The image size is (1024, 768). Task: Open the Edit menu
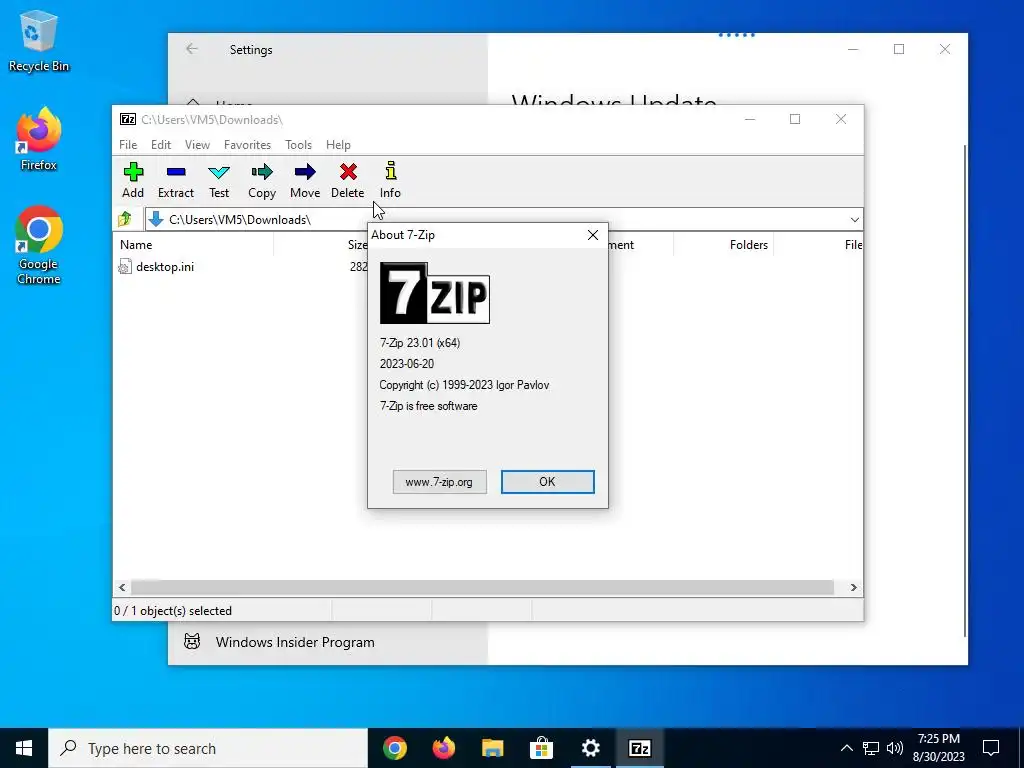click(x=161, y=145)
